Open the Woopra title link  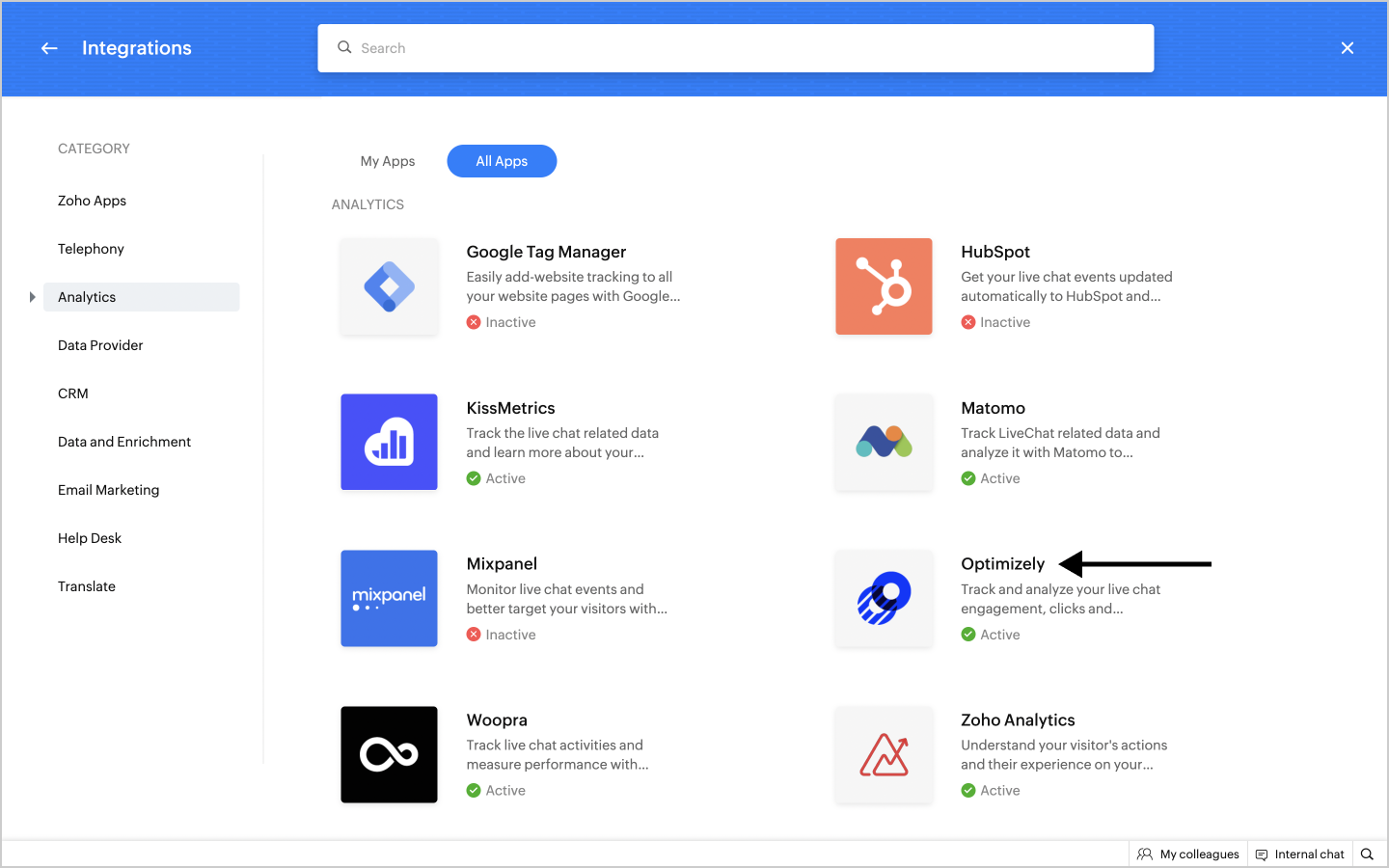coord(497,719)
